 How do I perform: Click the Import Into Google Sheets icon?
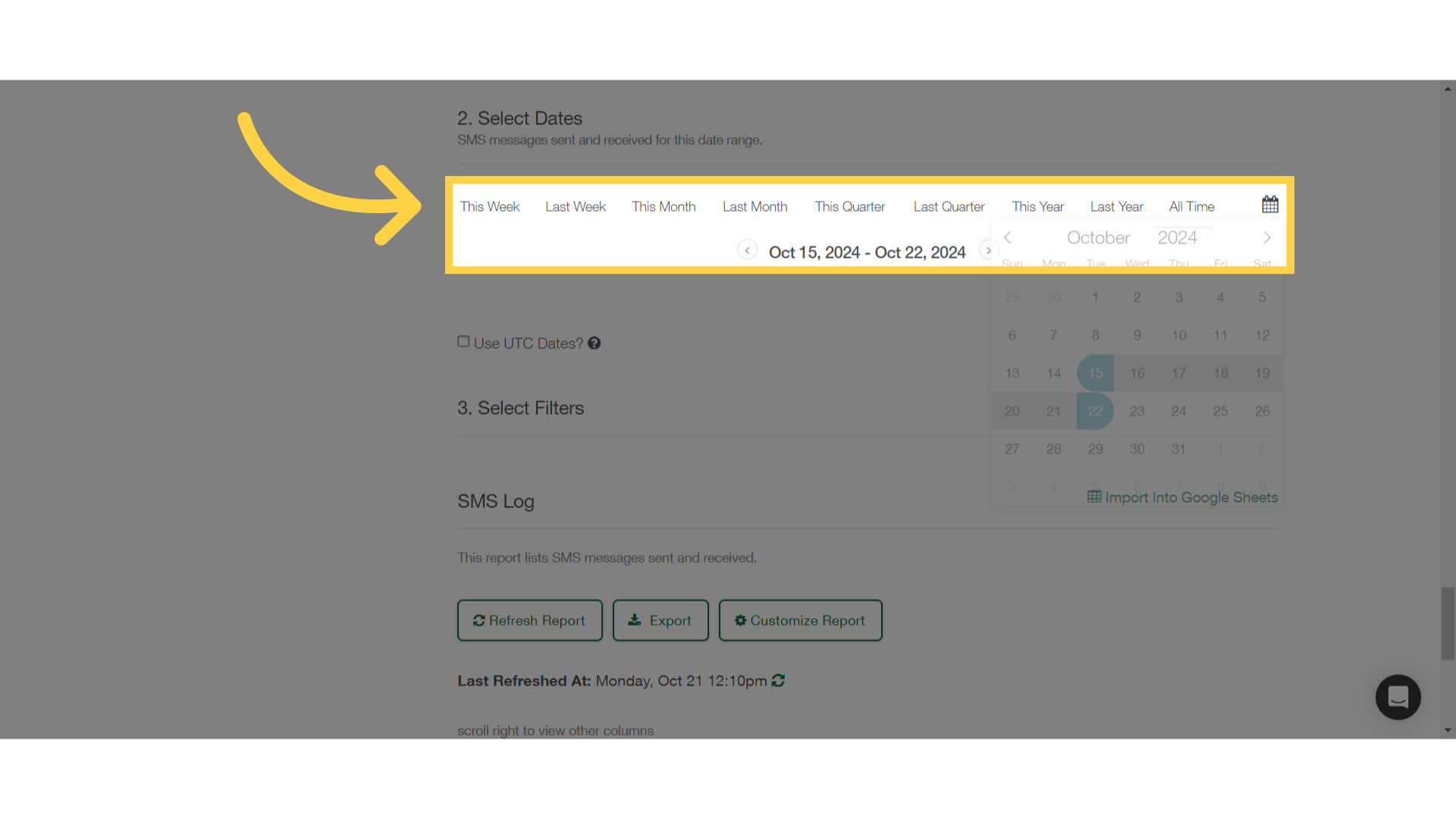pyautogui.click(x=1094, y=497)
